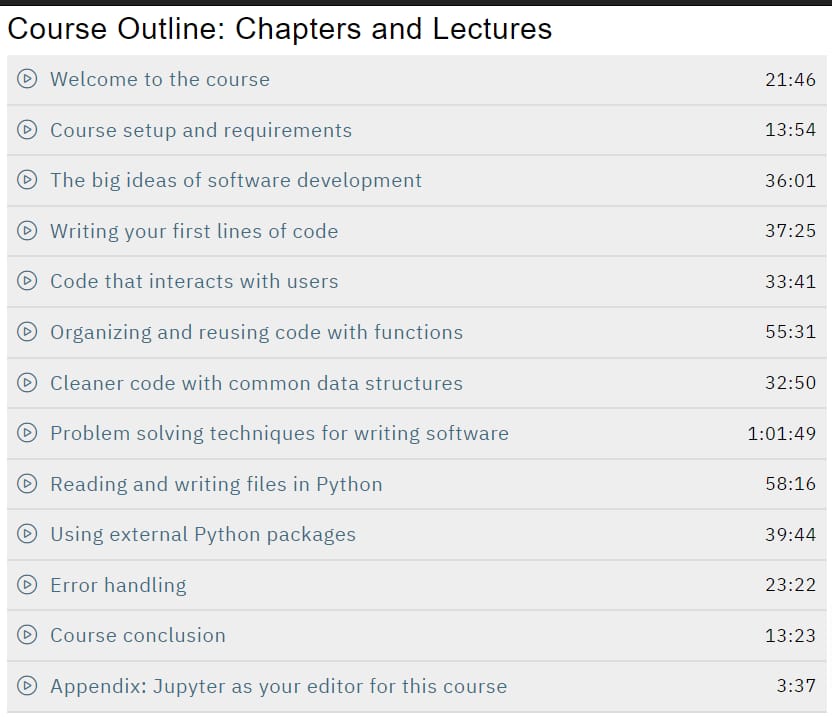This screenshot has height=717, width=832.
Task: Open Cleaner code with common data structures
Action: click(x=257, y=383)
